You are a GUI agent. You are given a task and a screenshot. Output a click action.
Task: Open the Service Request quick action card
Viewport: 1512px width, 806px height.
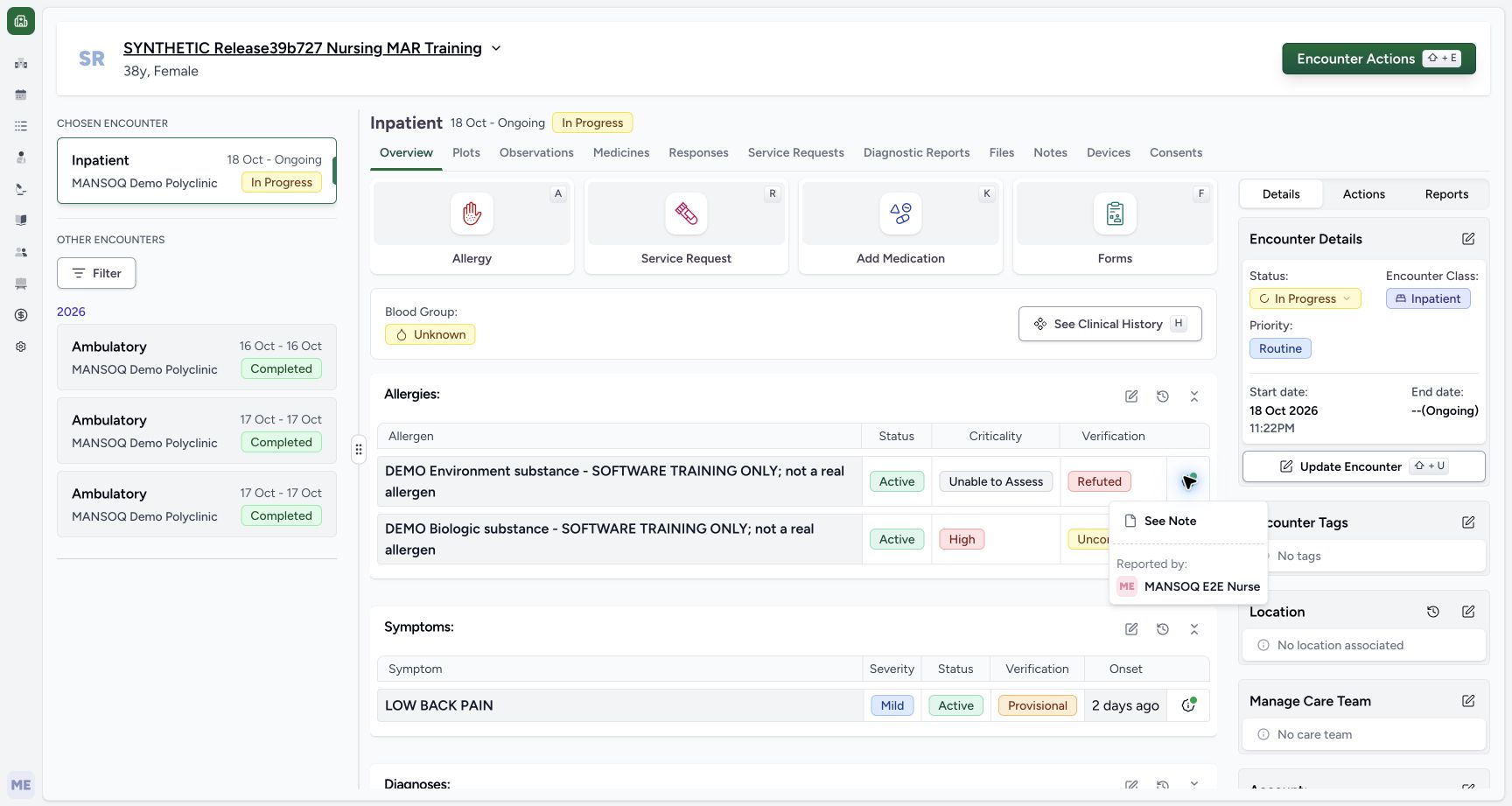[686, 228]
